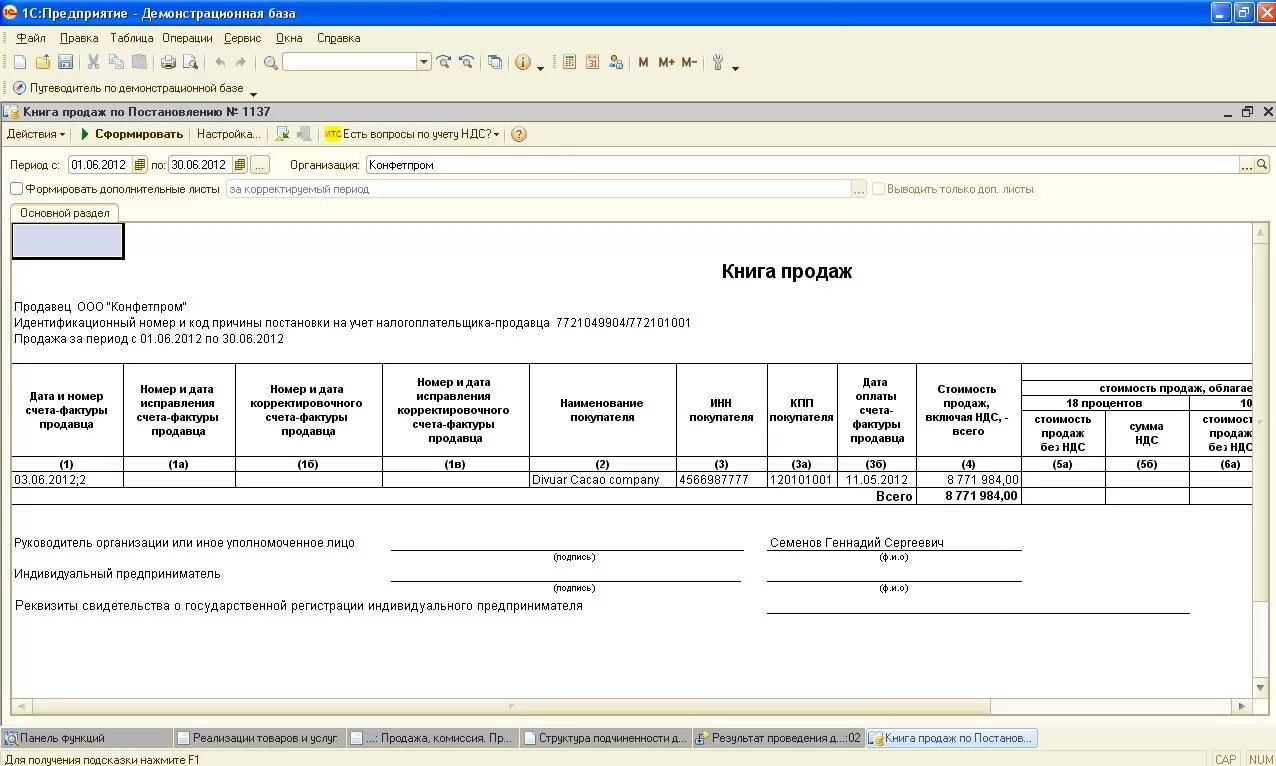Select the Основной раздел tab
This screenshot has height=766, width=1276.
(x=65, y=213)
